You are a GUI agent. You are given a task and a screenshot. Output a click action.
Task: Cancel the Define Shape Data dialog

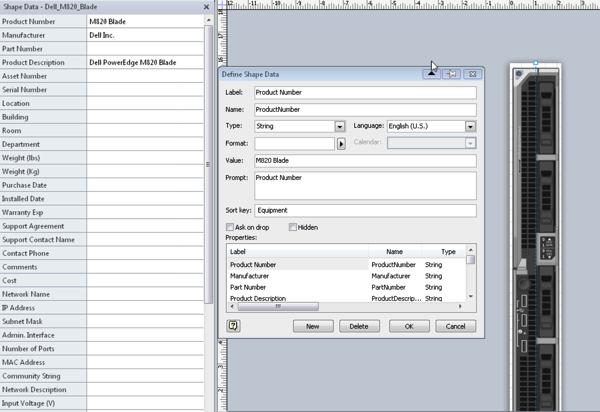[x=455, y=326]
